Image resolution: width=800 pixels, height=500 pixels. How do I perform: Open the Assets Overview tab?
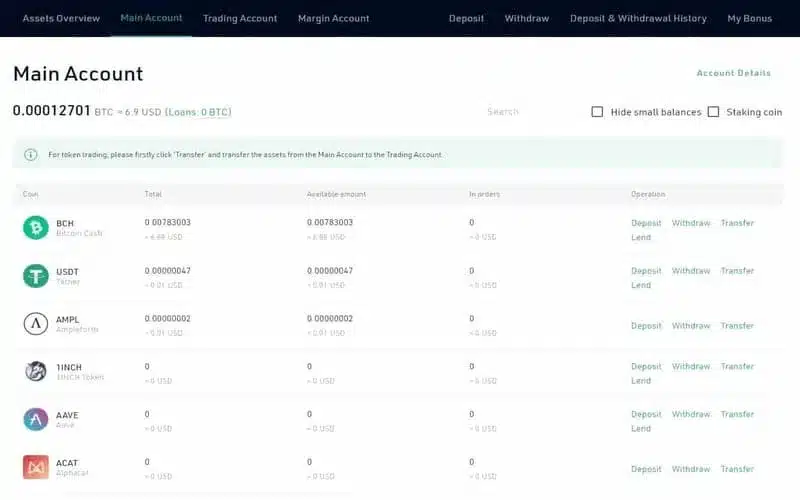pyautogui.click(x=61, y=18)
